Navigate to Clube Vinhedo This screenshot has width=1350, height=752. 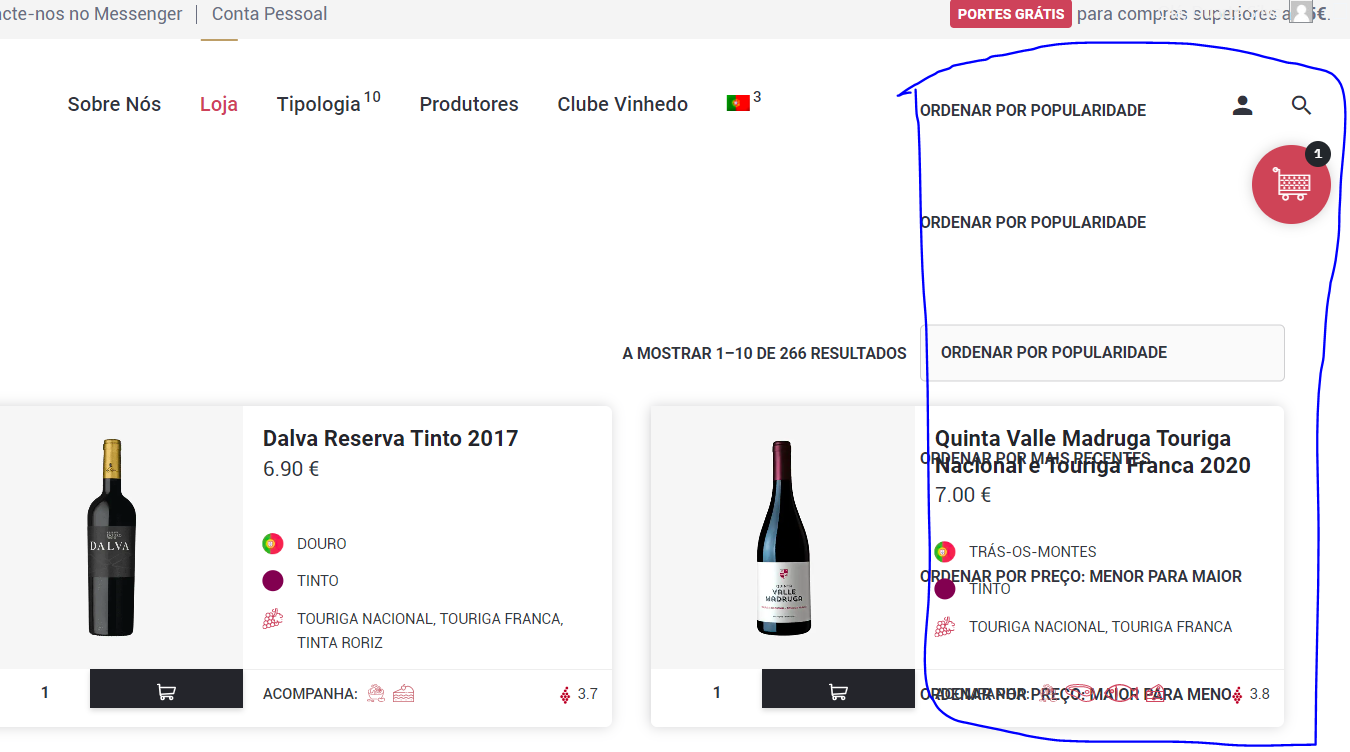pyautogui.click(x=623, y=104)
